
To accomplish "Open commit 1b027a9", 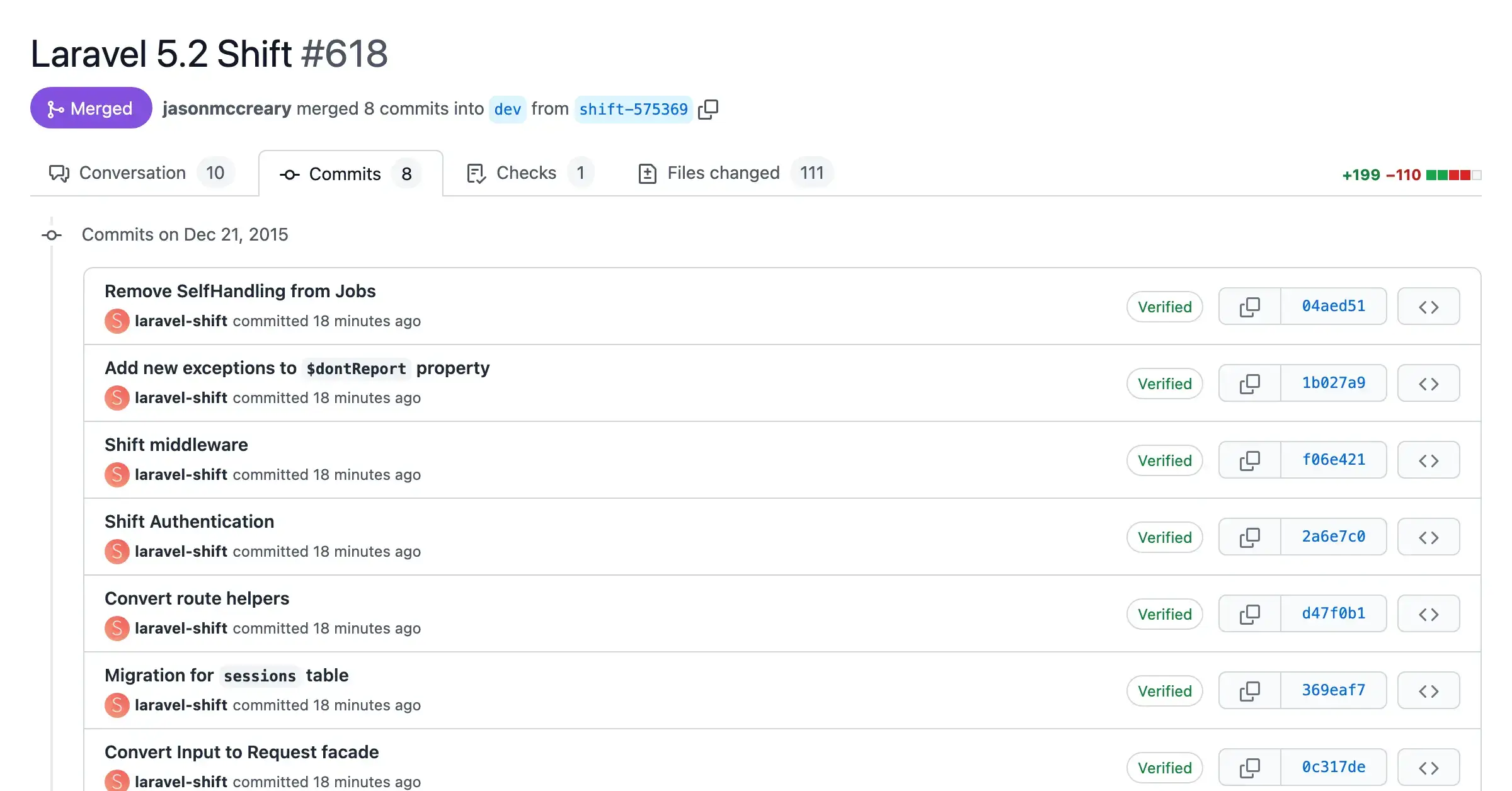I will pos(1333,382).
